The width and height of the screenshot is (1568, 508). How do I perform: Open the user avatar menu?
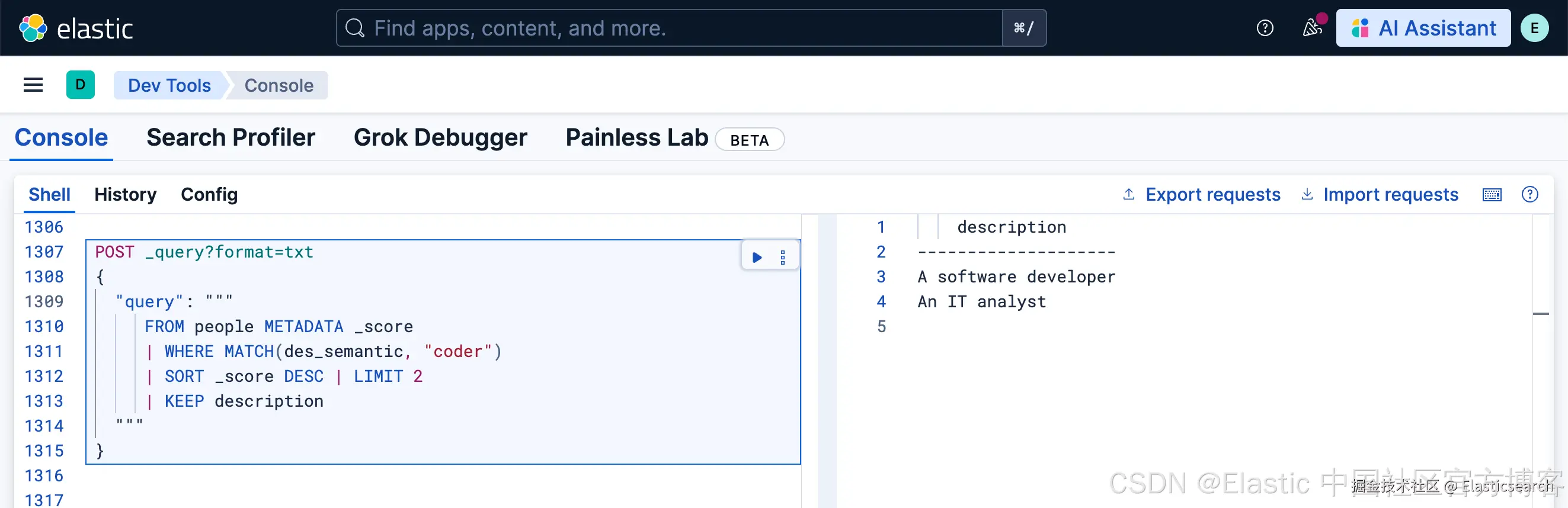coord(1535,28)
